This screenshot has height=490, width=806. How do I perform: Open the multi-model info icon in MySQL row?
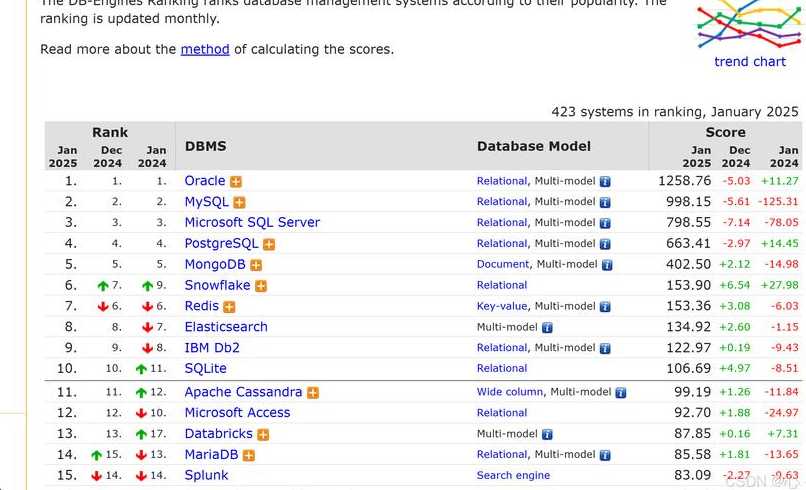click(x=605, y=202)
